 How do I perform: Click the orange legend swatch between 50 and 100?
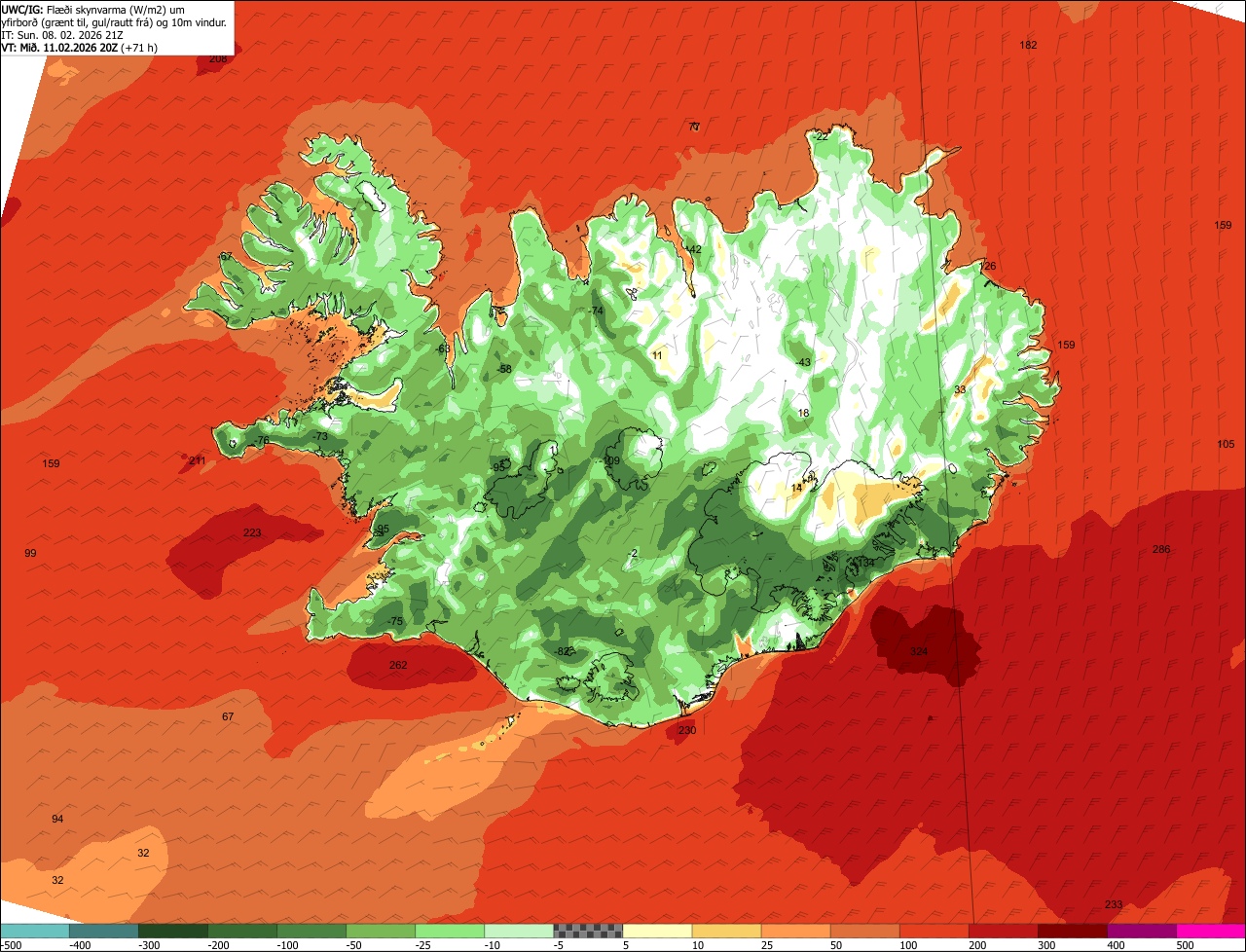pyautogui.click(x=864, y=931)
